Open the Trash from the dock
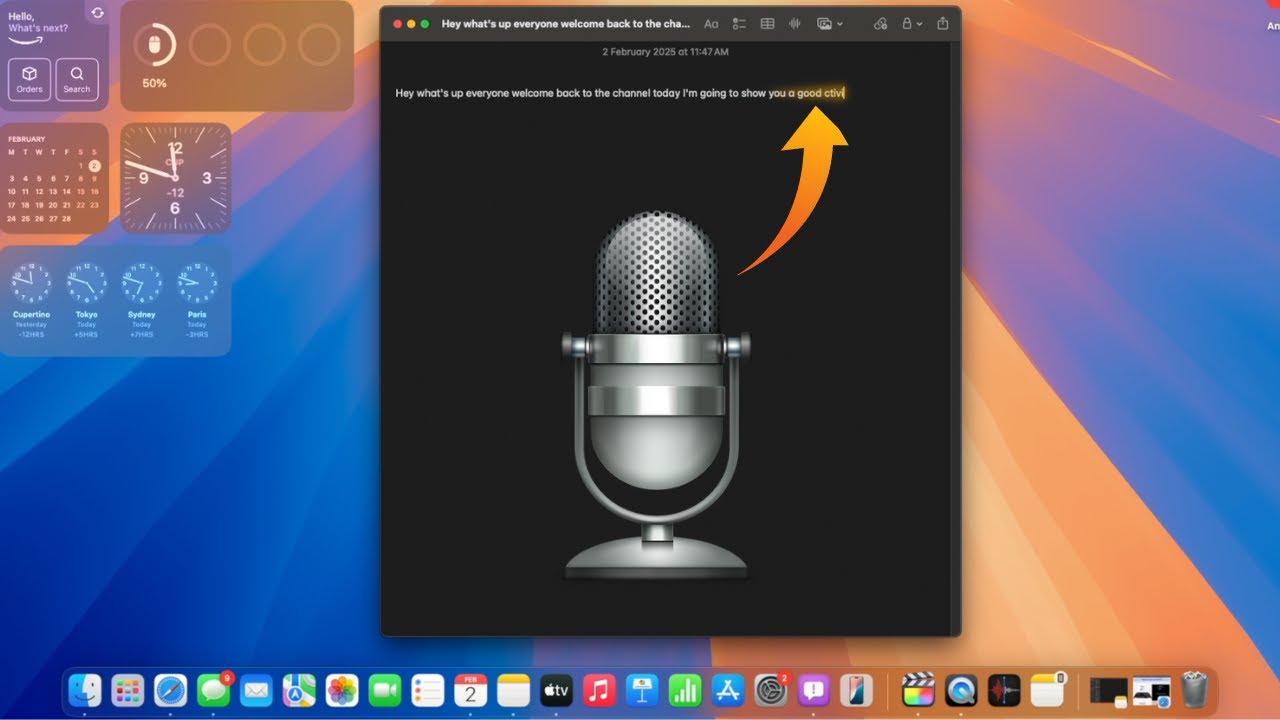Viewport: 1280px width, 720px height. [1194, 690]
